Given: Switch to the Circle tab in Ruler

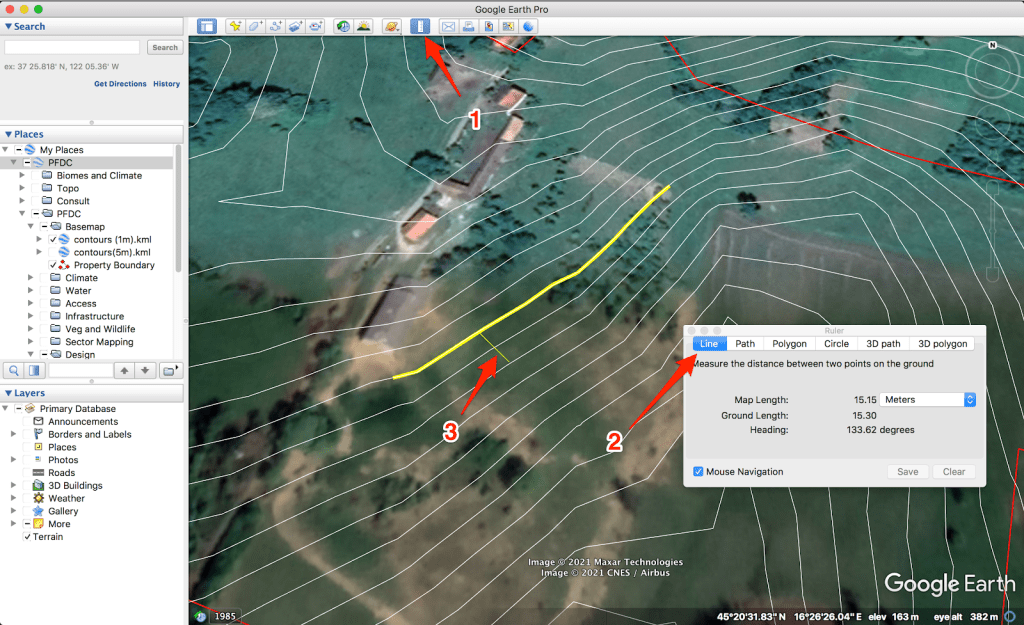Looking at the screenshot, I should (x=837, y=344).
